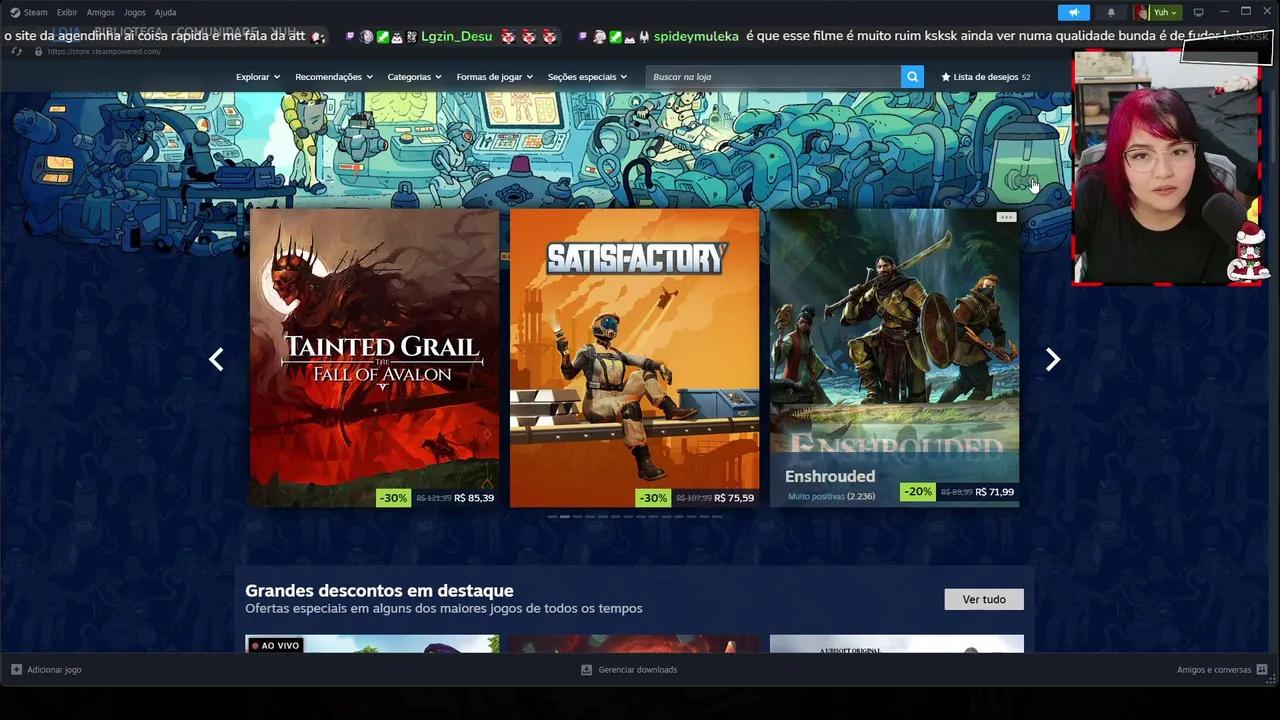Open the Amigos menu
Viewport: 1280px width, 720px height.
coord(100,12)
